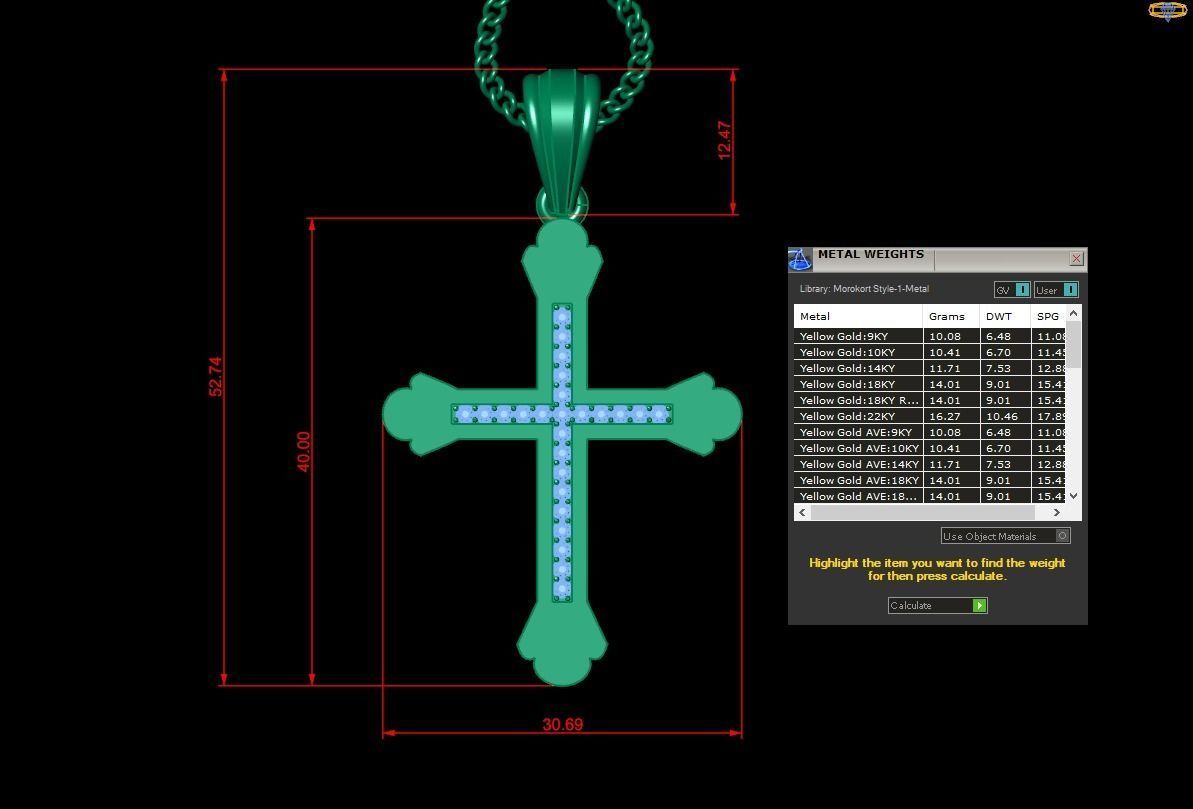Viewport: 1193px width, 809px height.
Task: Click the vertical scrollbar thumb
Action: tap(1074, 345)
